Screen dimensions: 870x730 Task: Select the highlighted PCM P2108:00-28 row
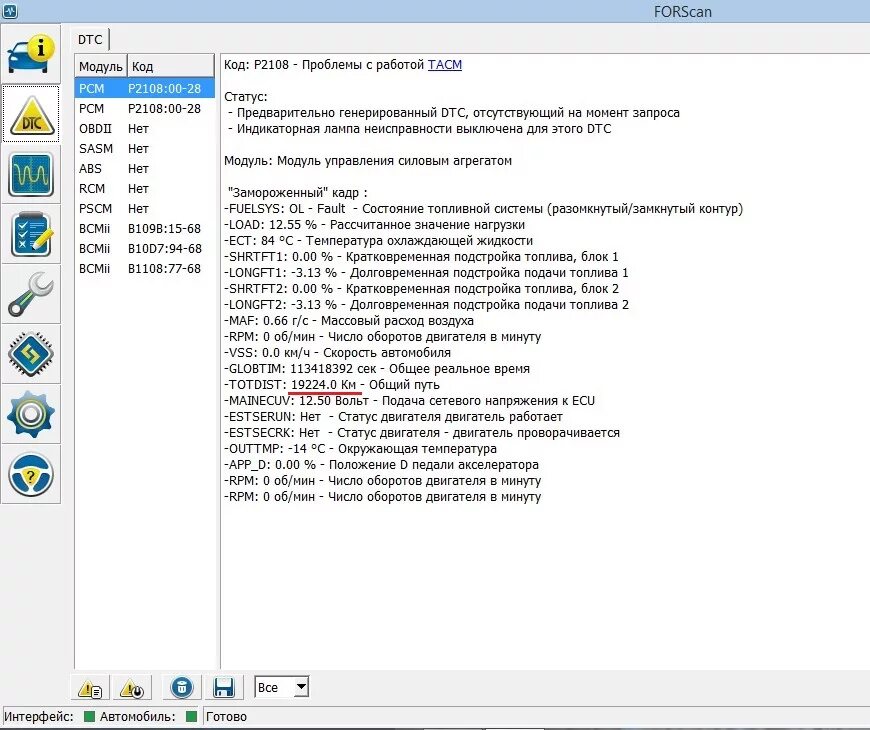[144, 88]
